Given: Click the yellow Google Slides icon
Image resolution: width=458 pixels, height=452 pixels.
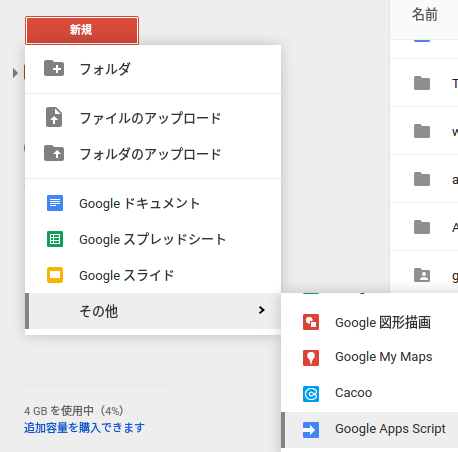Looking at the screenshot, I should (x=55, y=275).
